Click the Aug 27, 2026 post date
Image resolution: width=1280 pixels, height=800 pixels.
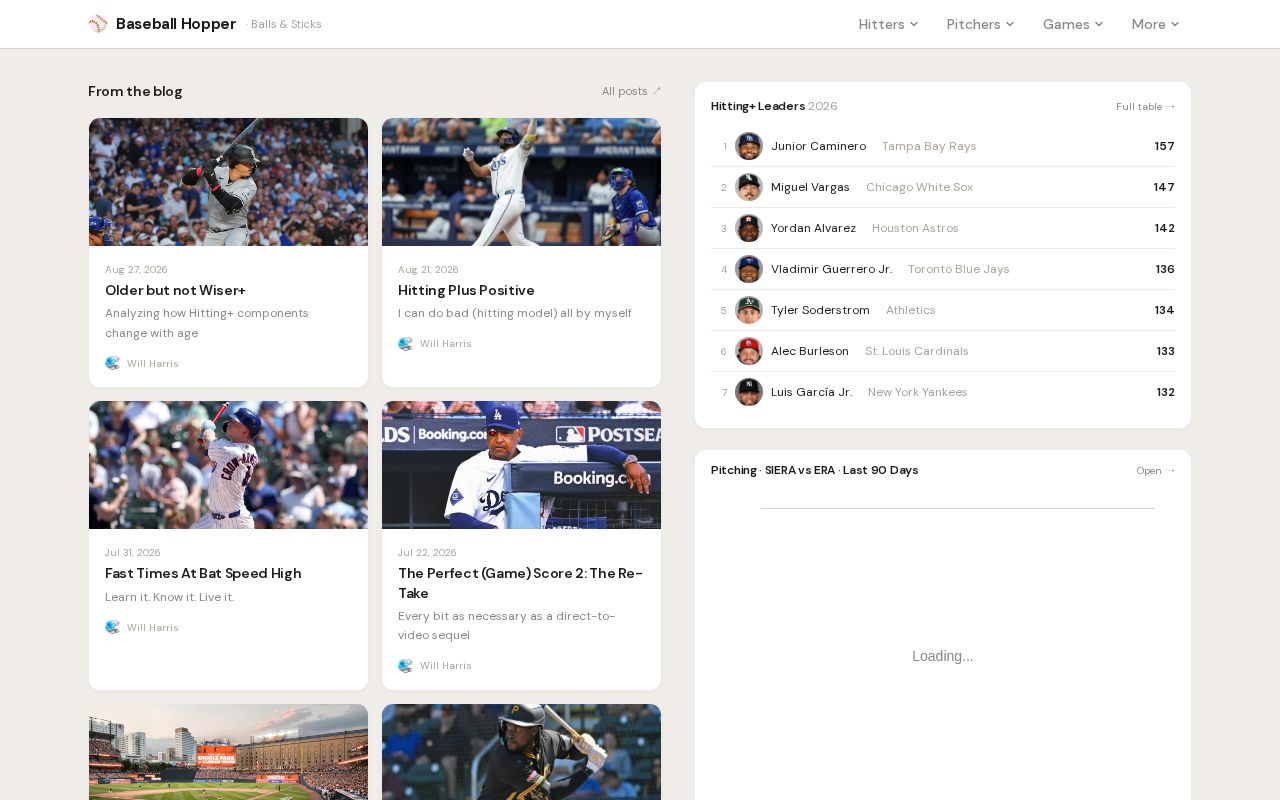[136, 270]
